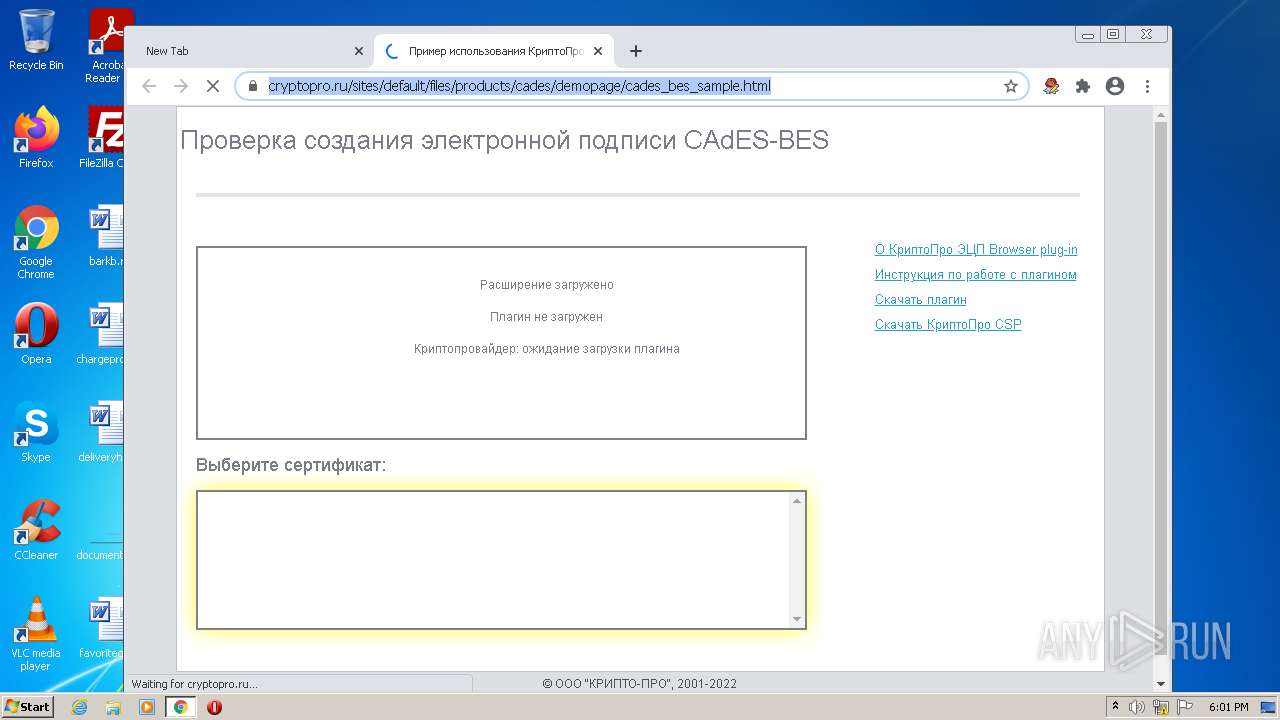Click the address bar URL
Screen dimensions: 1280x720
[519, 86]
